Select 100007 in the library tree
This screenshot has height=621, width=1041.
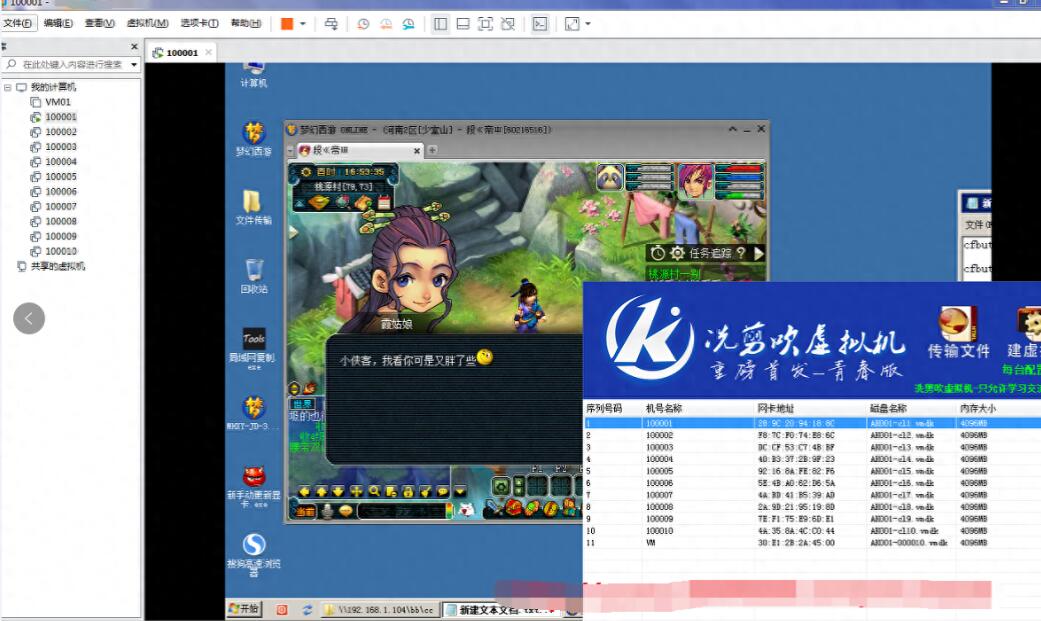(60, 207)
